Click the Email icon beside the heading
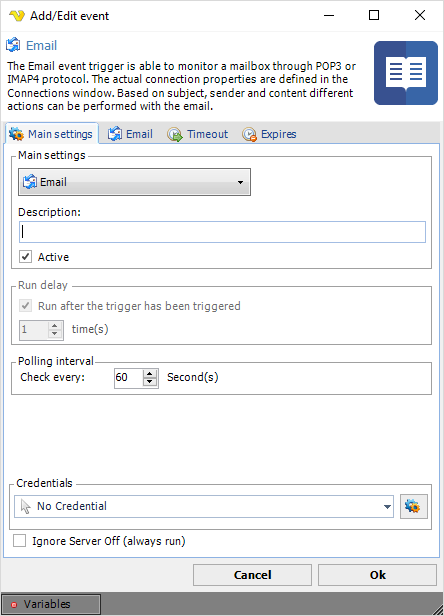444x616 pixels. point(13,45)
